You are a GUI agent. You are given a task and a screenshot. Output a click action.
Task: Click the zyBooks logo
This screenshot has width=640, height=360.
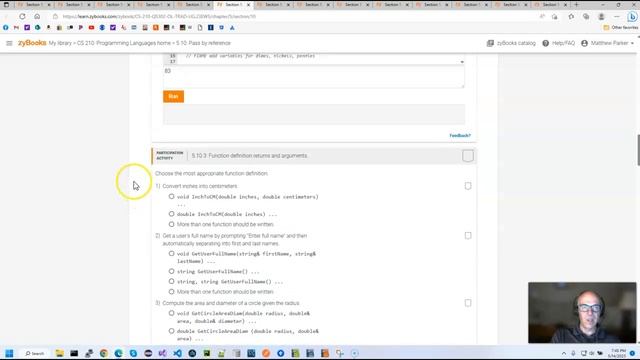(32, 43)
